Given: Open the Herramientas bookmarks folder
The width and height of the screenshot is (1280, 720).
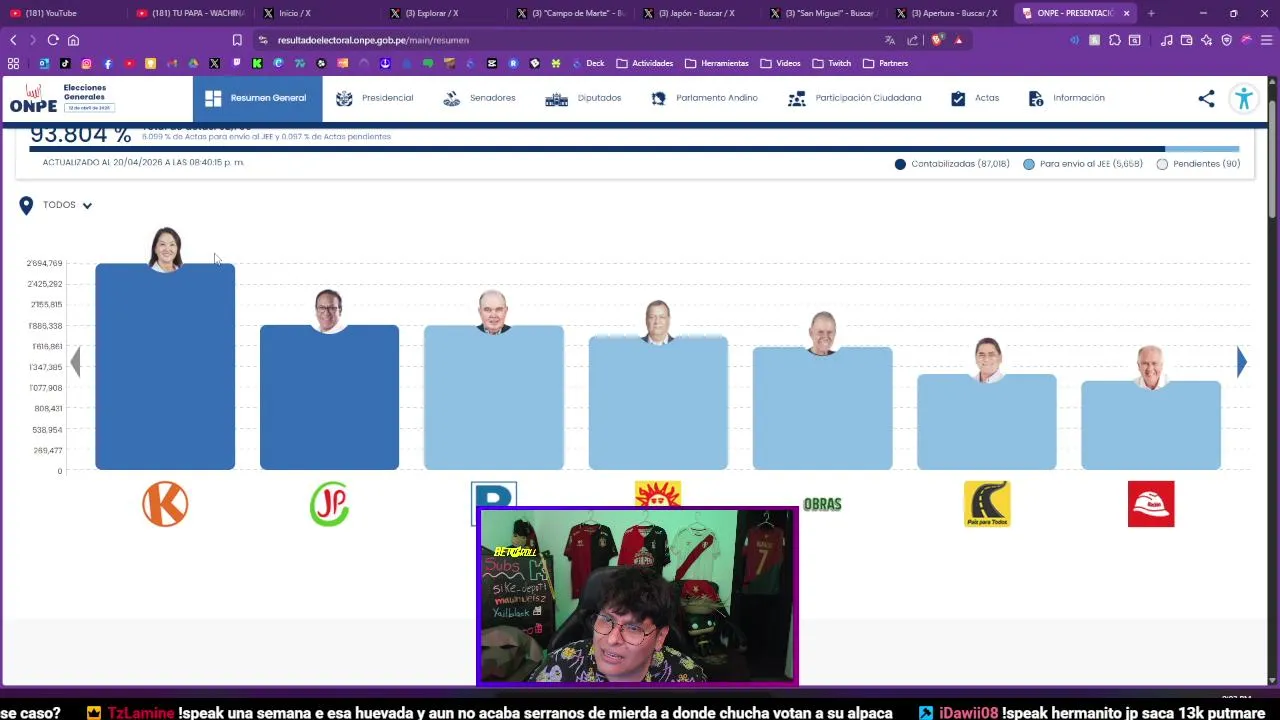Looking at the screenshot, I should [716, 63].
